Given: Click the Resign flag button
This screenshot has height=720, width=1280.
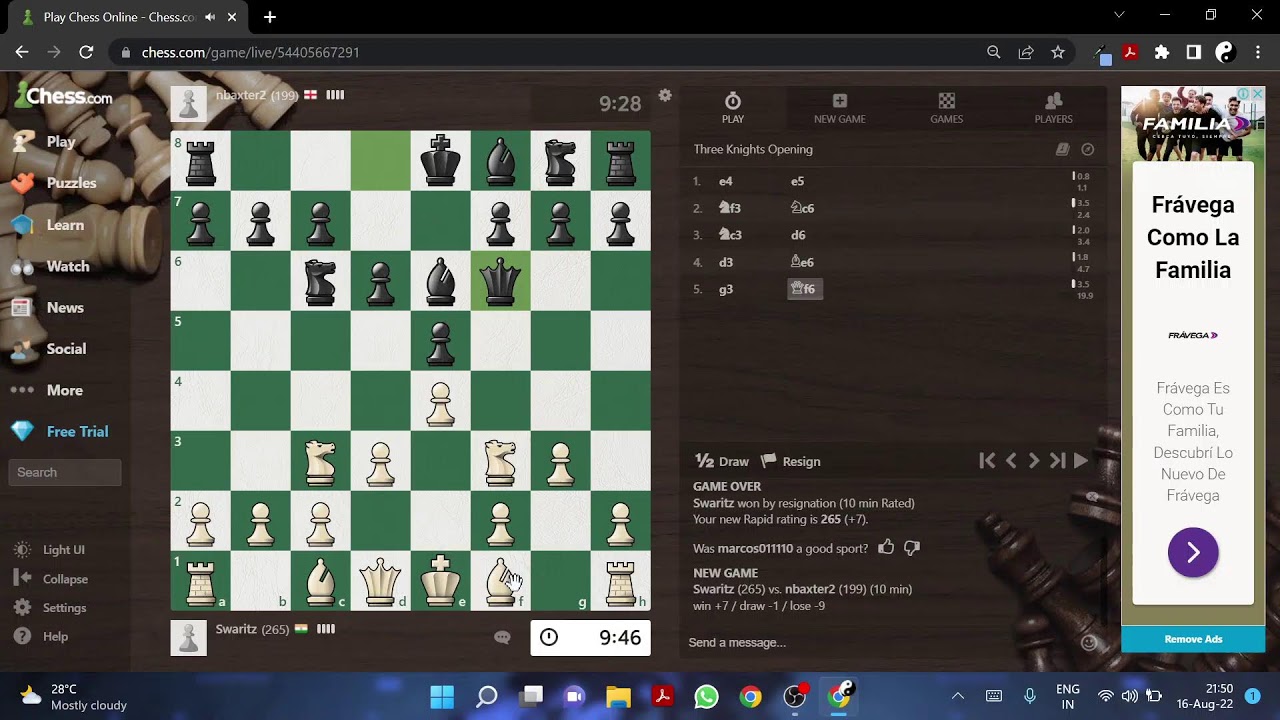Looking at the screenshot, I should tap(791, 461).
